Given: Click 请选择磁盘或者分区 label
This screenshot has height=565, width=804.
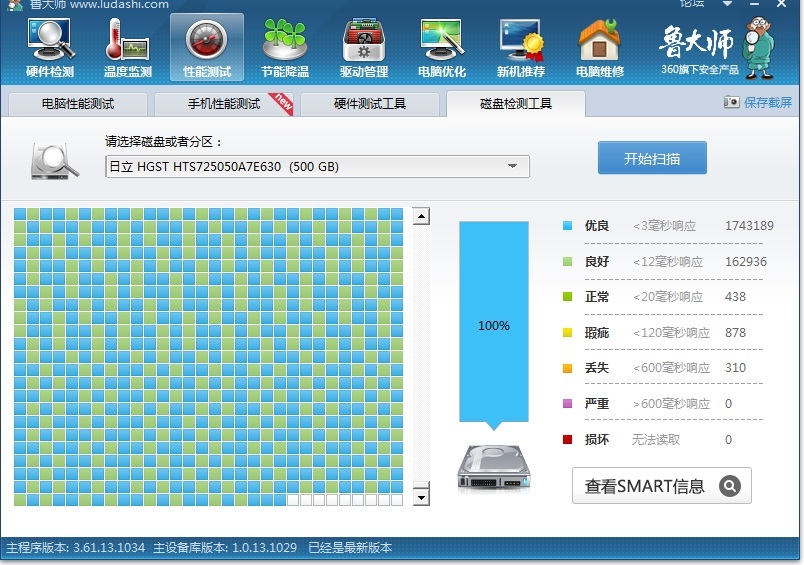Looking at the screenshot, I should 164,142.
